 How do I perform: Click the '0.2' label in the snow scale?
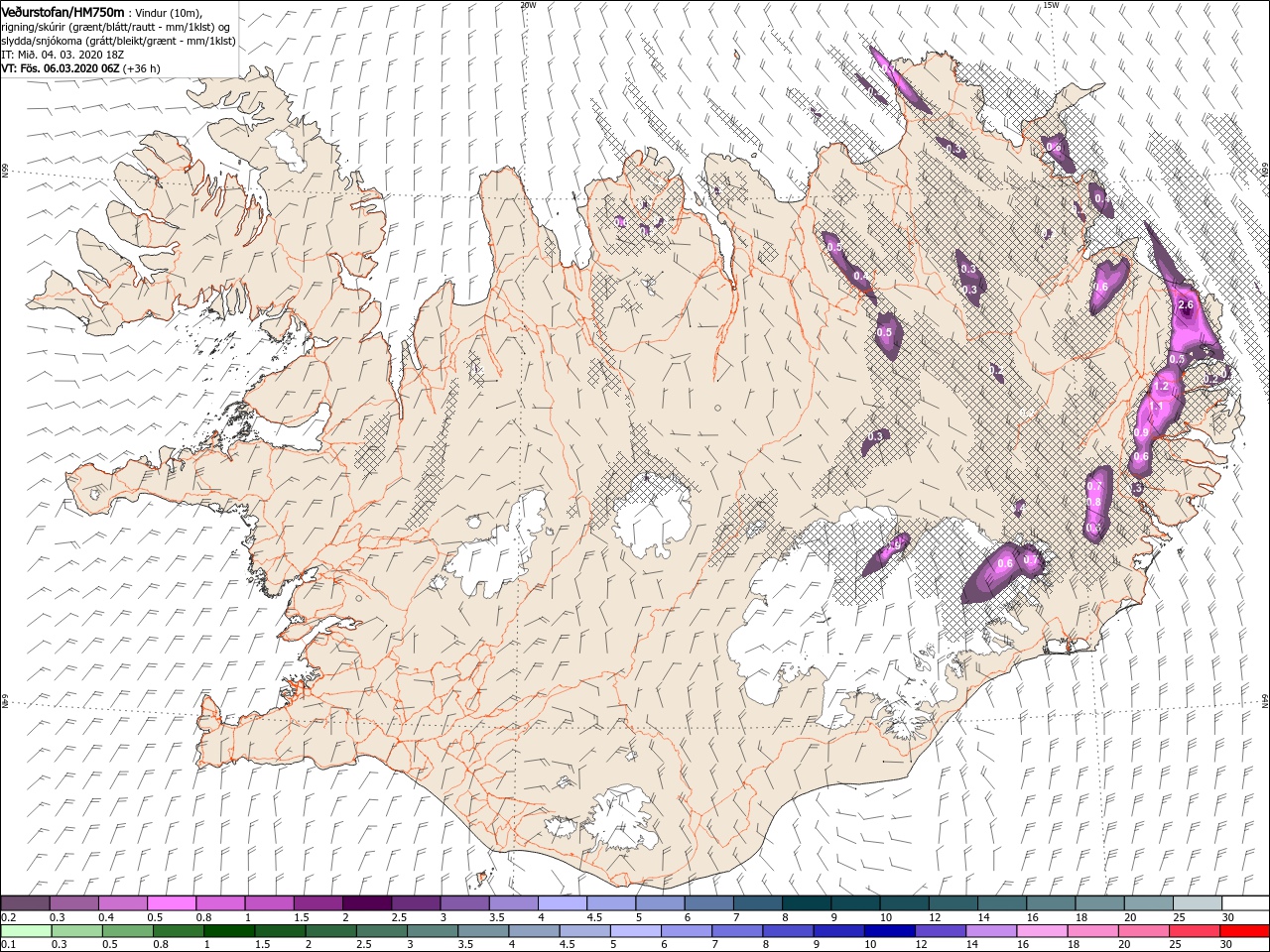(9, 918)
